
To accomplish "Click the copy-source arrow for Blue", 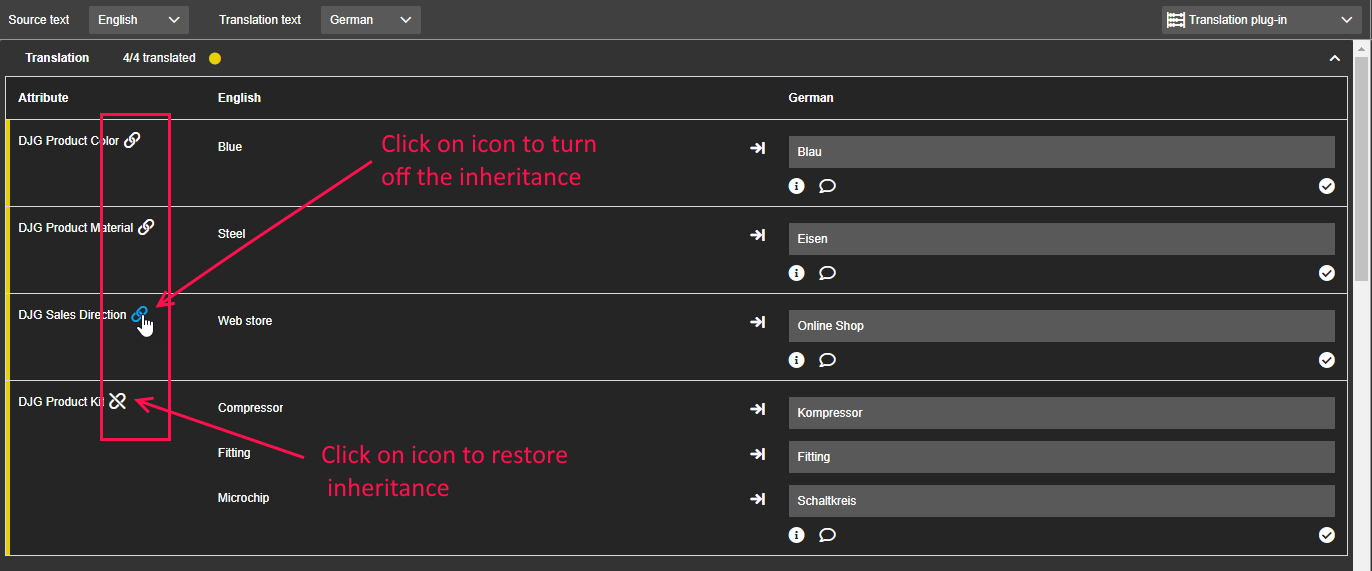I will (x=758, y=148).
